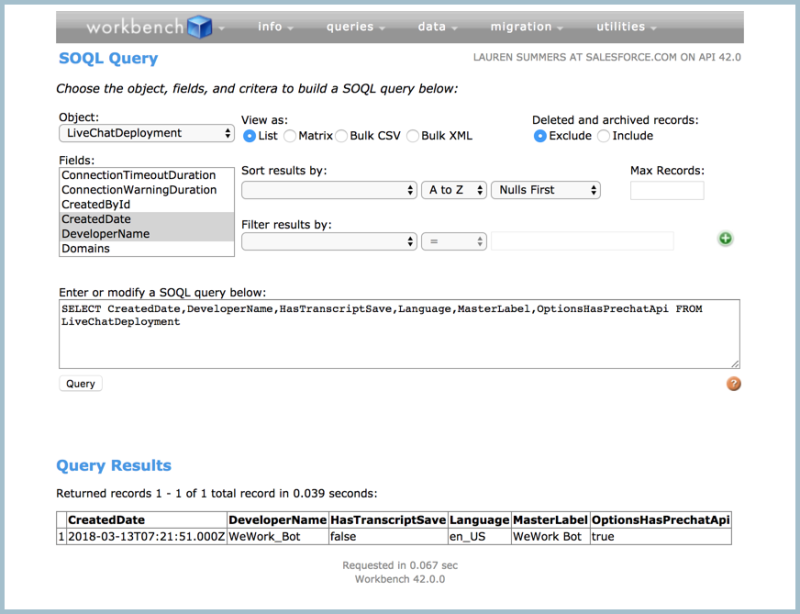Open the workbench logo dropdown arrow
The height and width of the screenshot is (614, 800).
[x=221, y=29]
